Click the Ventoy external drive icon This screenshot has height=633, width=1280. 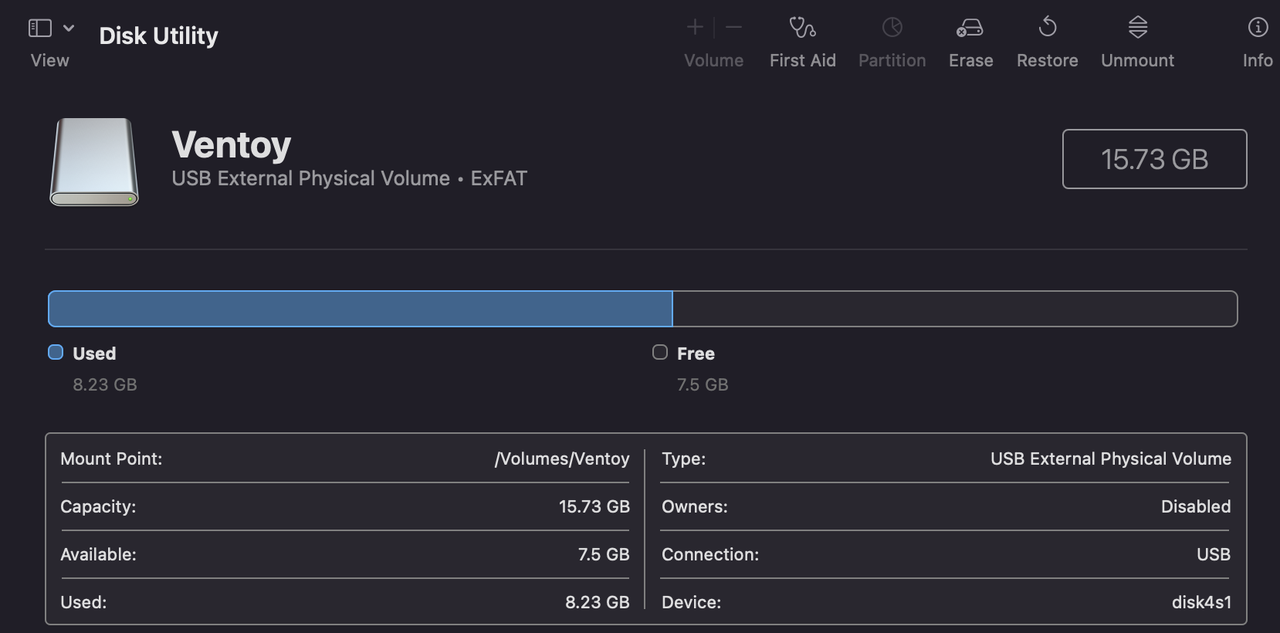[x=94, y=162]
